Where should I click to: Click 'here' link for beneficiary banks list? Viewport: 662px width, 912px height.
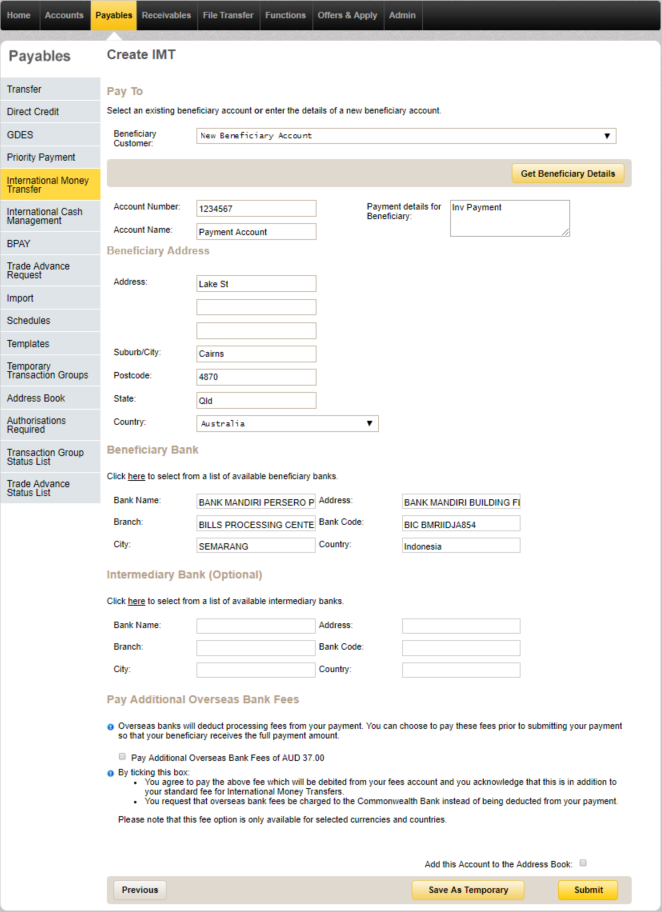click(x=136, y=476)
